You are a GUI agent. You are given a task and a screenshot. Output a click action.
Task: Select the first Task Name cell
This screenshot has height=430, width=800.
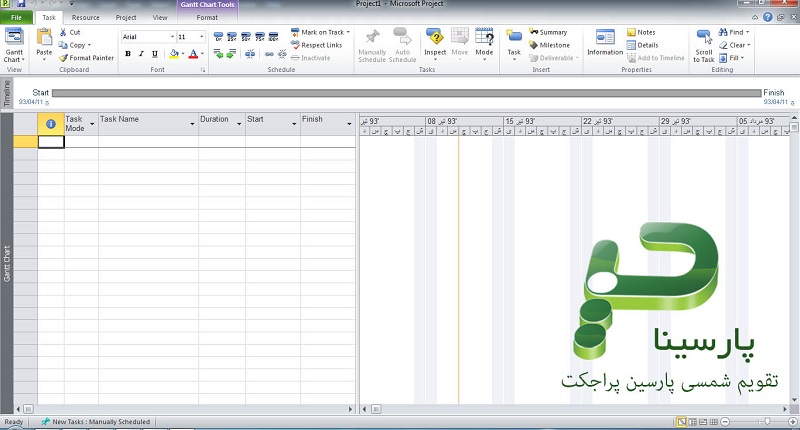click(148, 142)
